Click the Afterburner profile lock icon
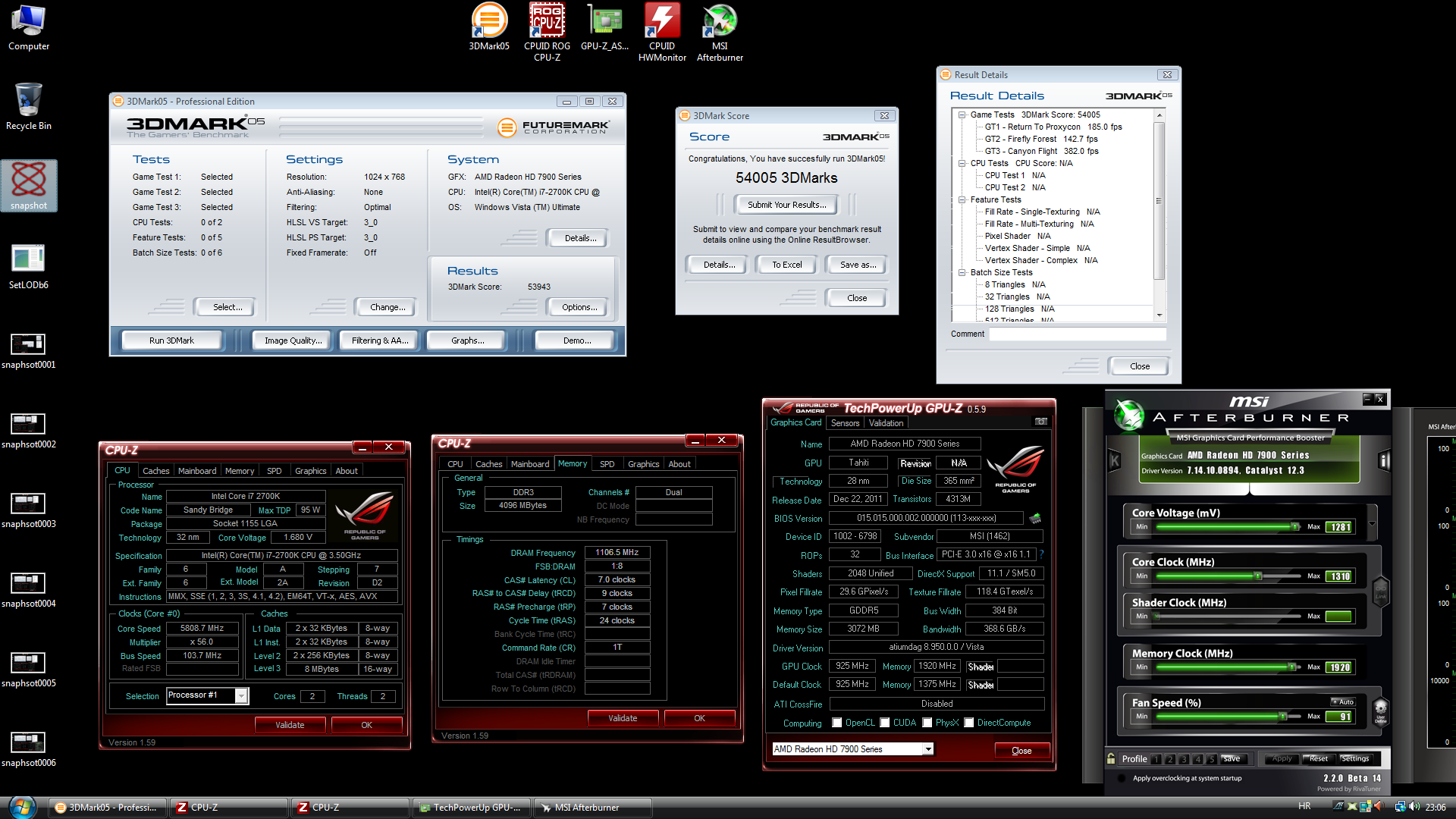 [1111, 758]
